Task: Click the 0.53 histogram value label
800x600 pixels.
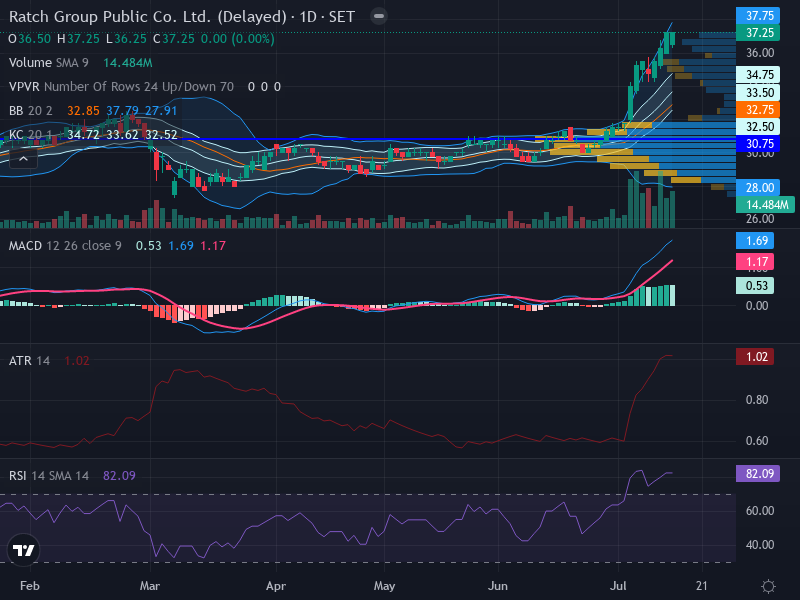Action: (x=755, y=286)
